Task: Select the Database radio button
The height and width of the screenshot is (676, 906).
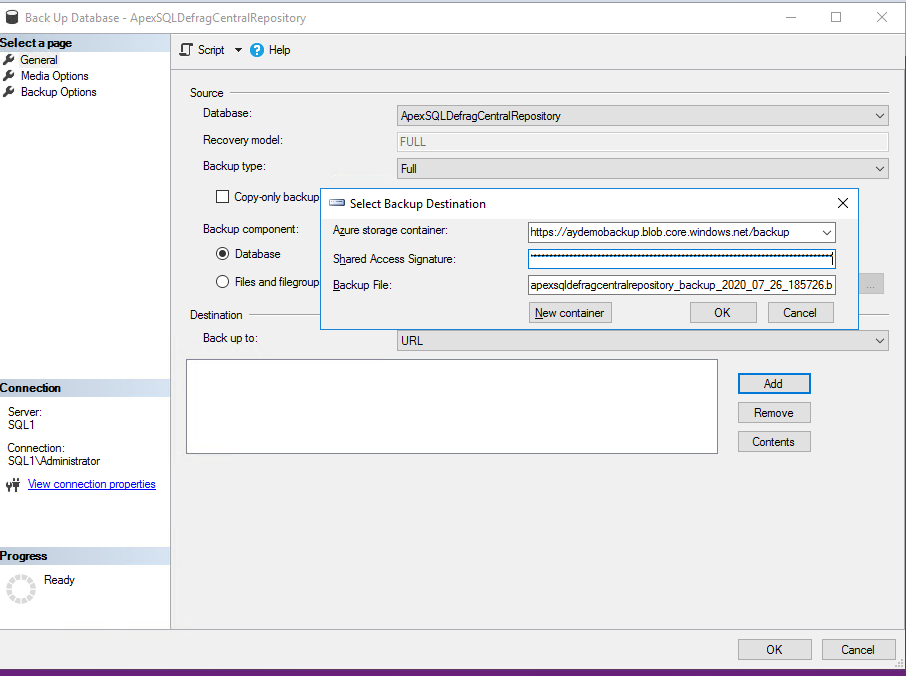Action: pyautogui.click(x=223, y=254)
